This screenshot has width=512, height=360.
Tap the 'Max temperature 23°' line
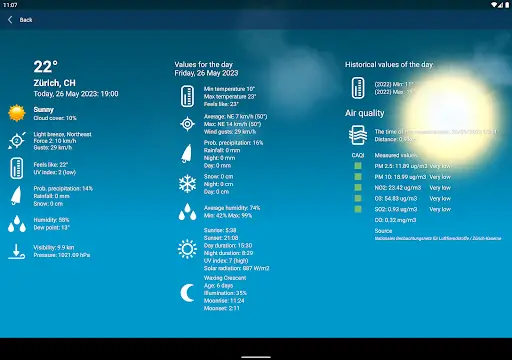click(x=230, y=97)
